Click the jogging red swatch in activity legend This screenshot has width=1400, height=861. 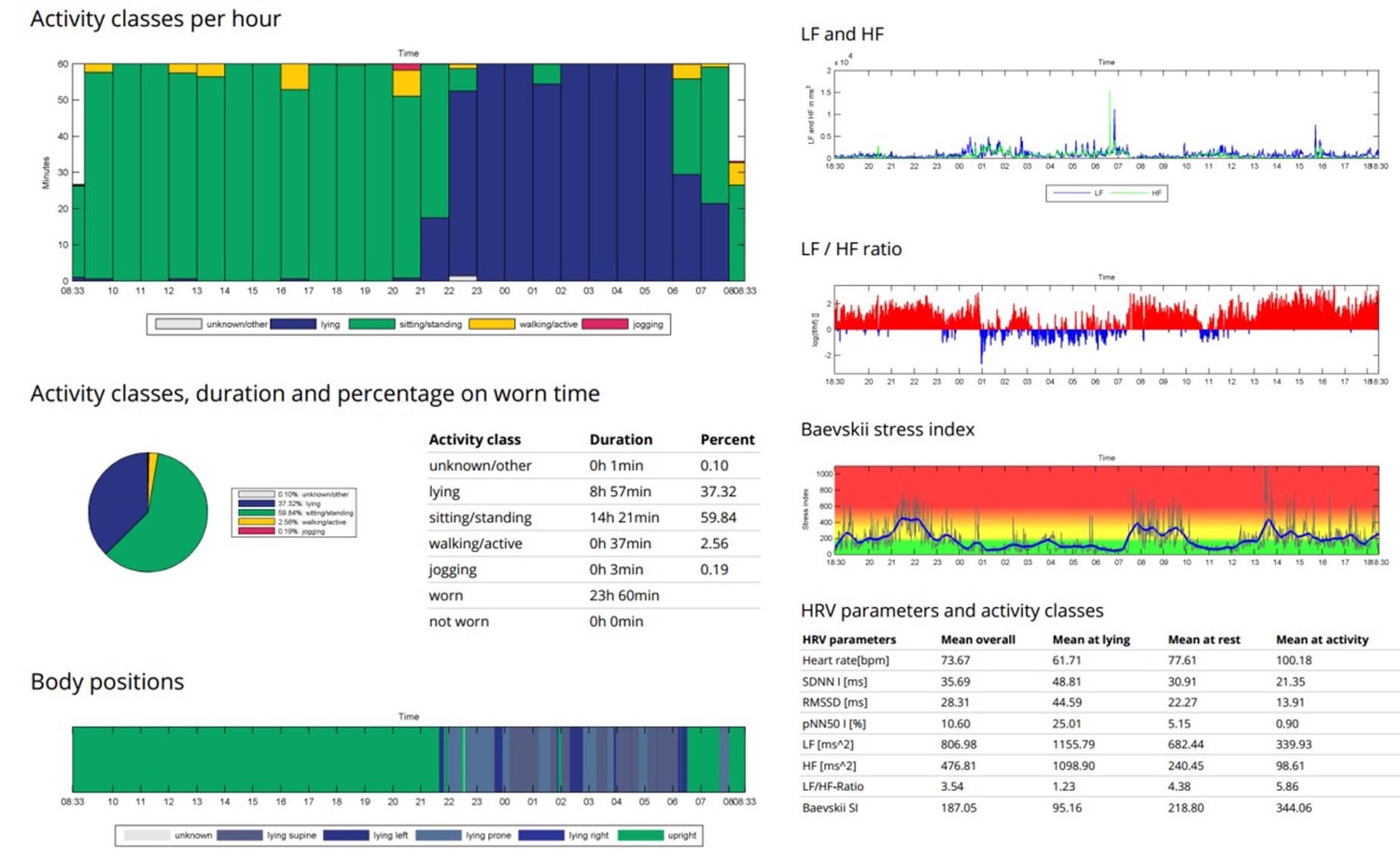point(604,324)
